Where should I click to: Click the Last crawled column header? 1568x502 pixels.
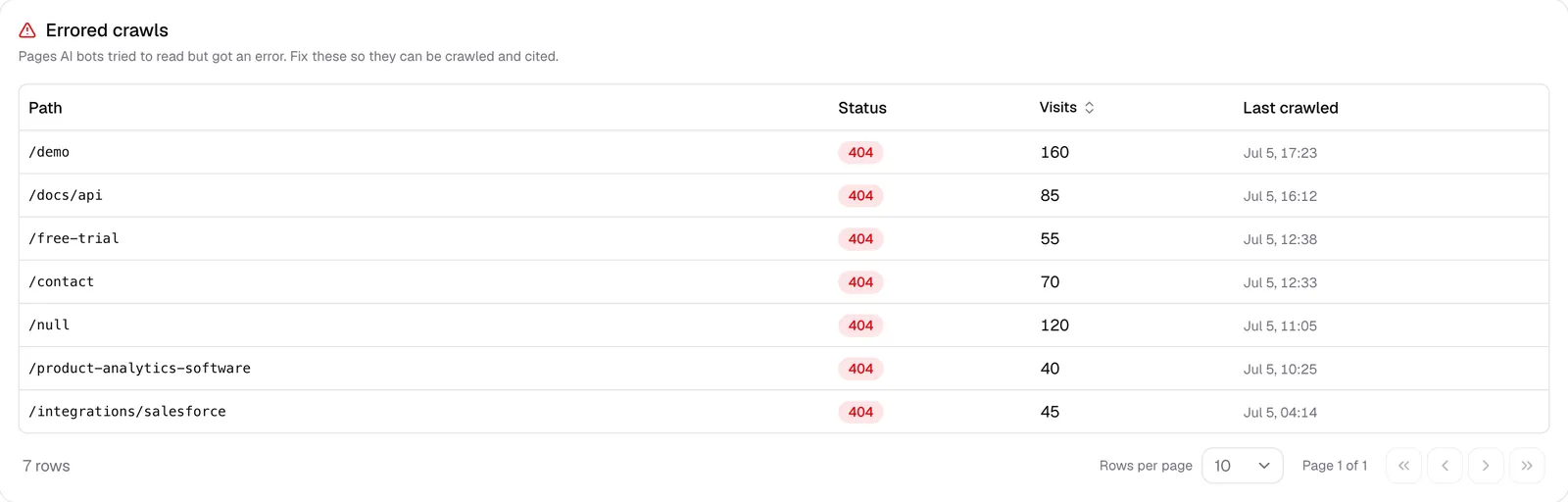1290,108
